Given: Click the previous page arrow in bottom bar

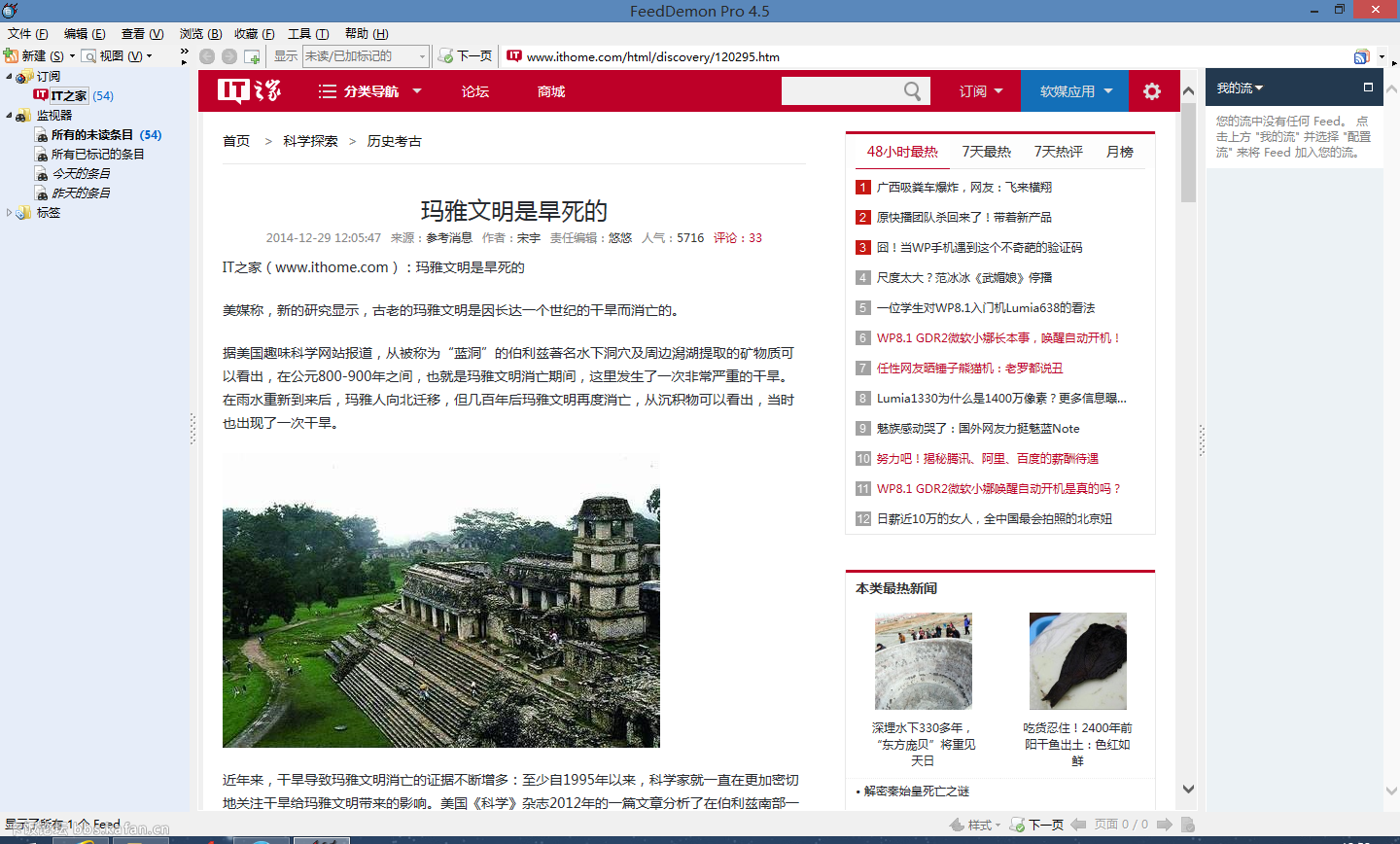Looking at the screenshot, I should (x=1078, y=825).
